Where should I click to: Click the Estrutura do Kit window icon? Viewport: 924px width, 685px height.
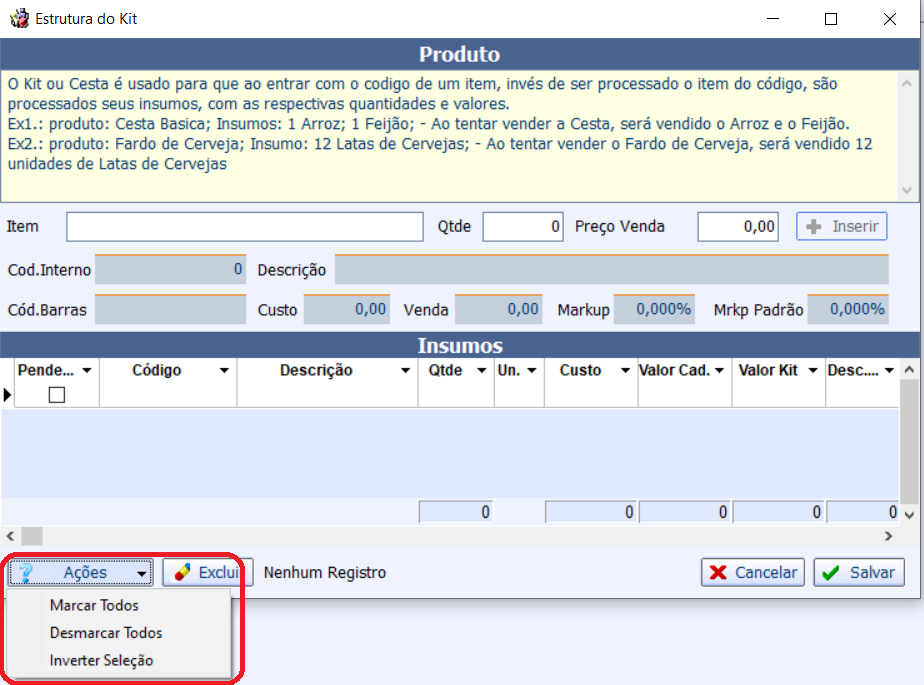(x=17, y=18)
